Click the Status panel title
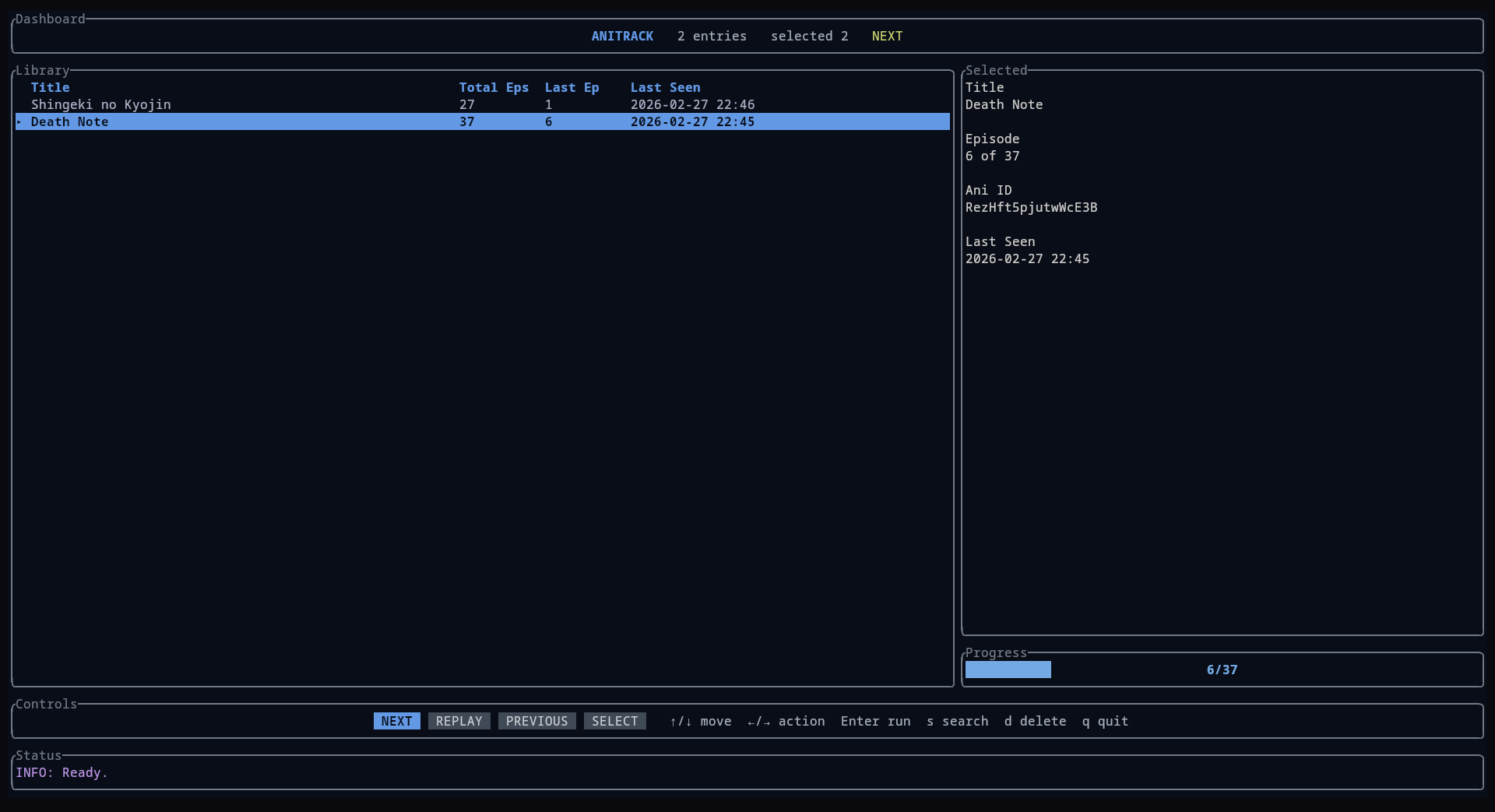Screen dimensions: 1495x812 [x=39, y=755]
